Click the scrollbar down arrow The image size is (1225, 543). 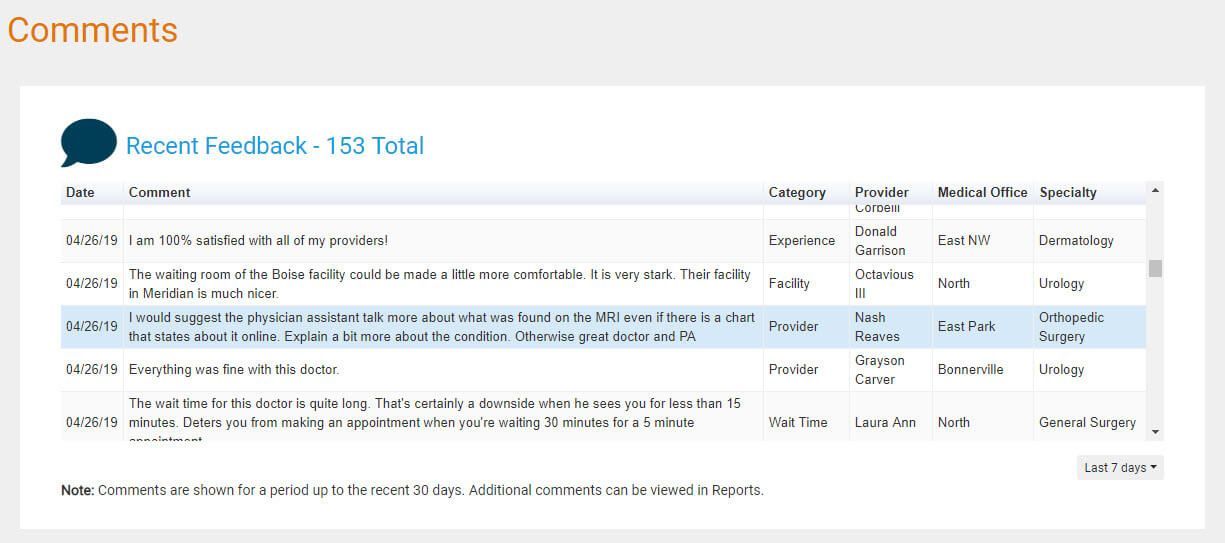coord(1155,432)
